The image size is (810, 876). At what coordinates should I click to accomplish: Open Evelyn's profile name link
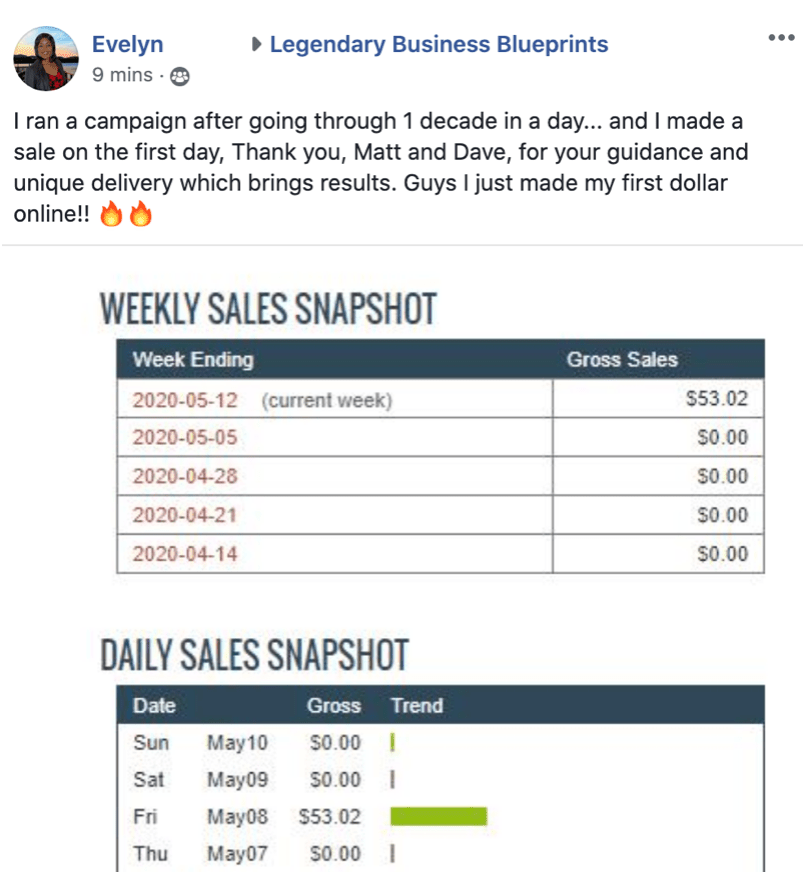click(127, 44)
